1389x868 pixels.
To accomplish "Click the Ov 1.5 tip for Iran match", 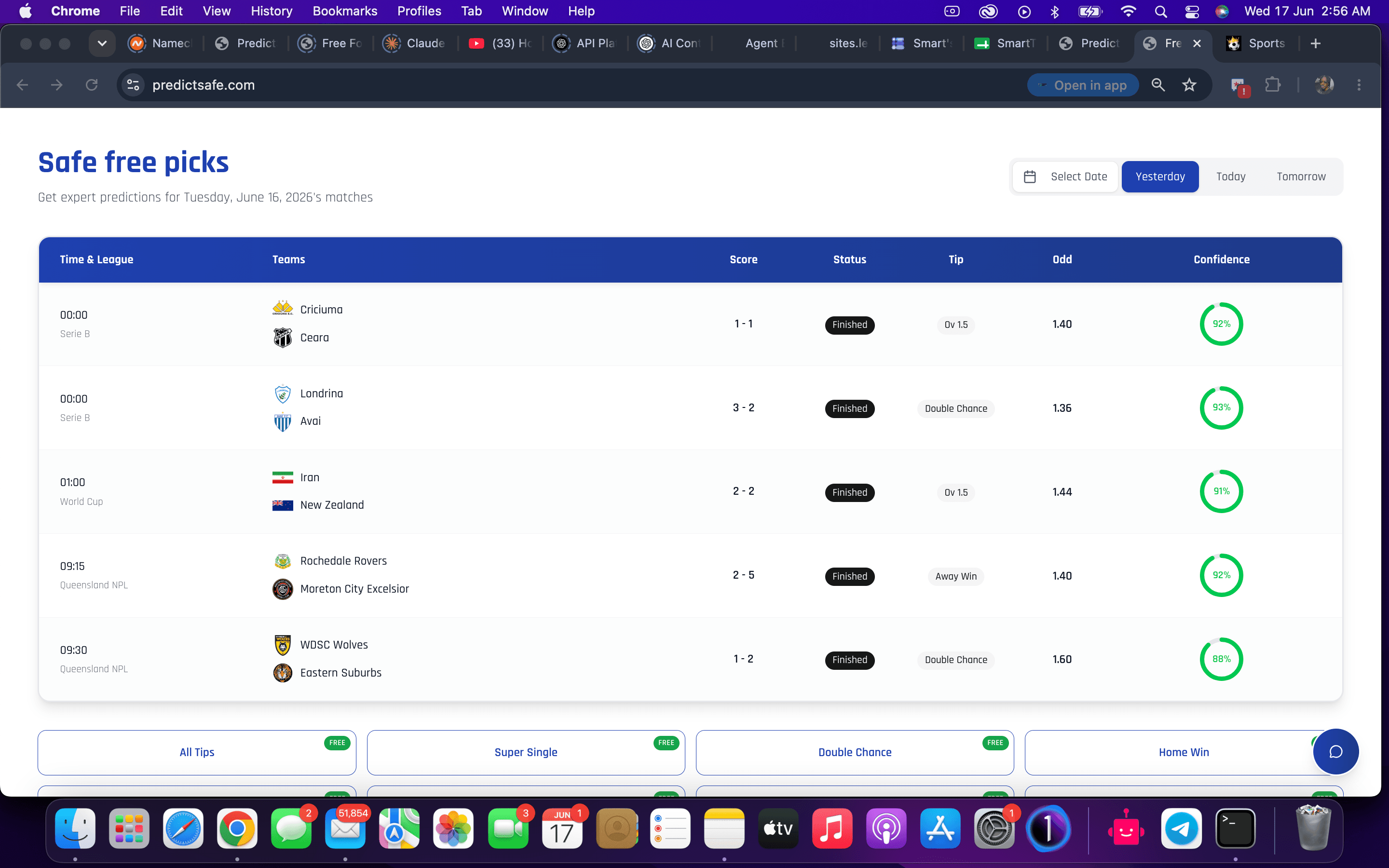I will coord(955,492).
